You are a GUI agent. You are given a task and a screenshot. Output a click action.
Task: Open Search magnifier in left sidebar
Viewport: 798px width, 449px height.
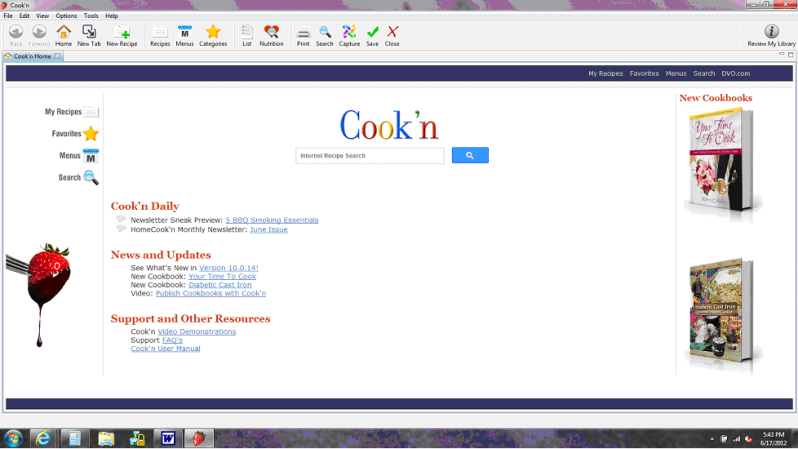click(78, 177)
